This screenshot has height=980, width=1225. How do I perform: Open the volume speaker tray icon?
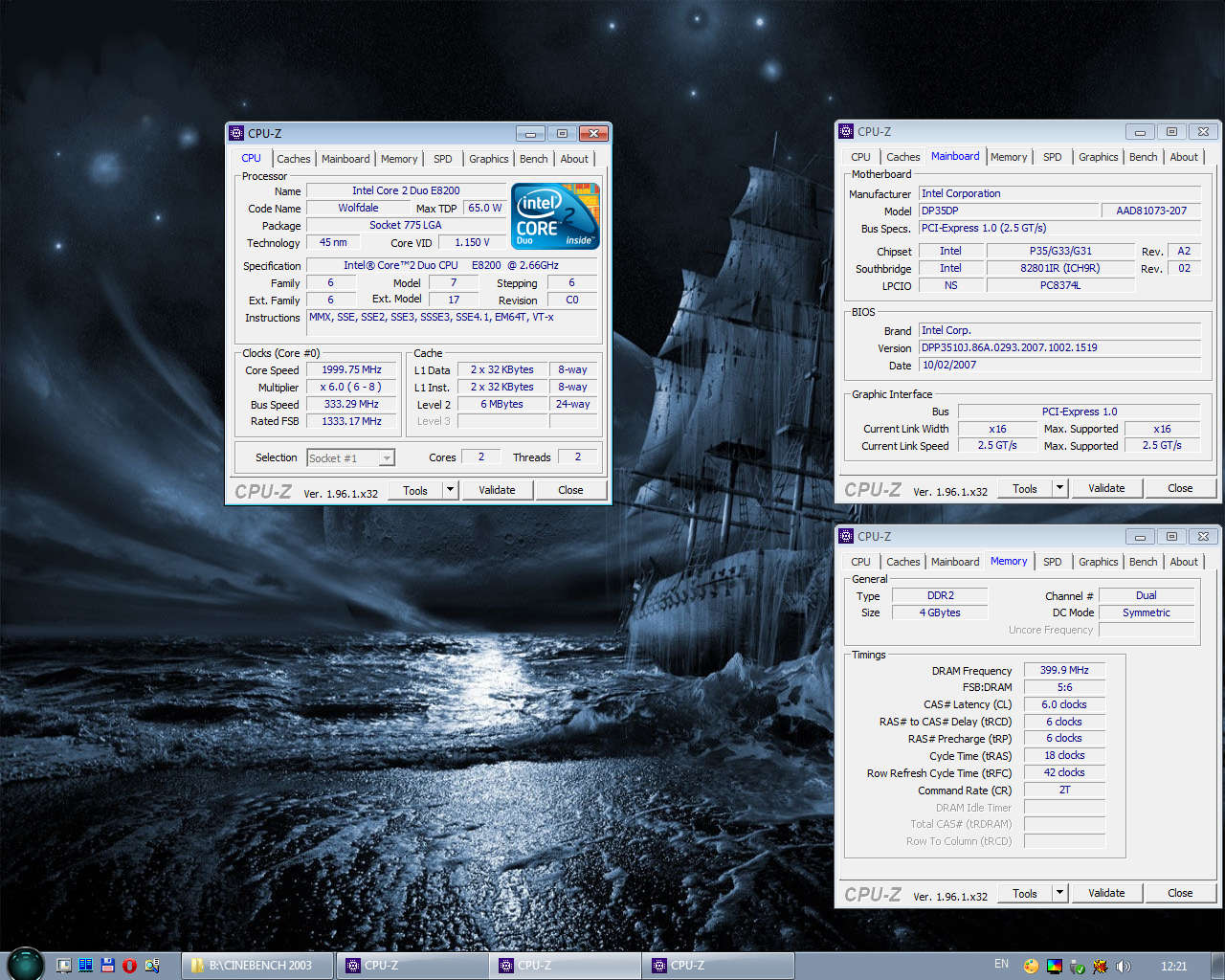coord(1123,967)
